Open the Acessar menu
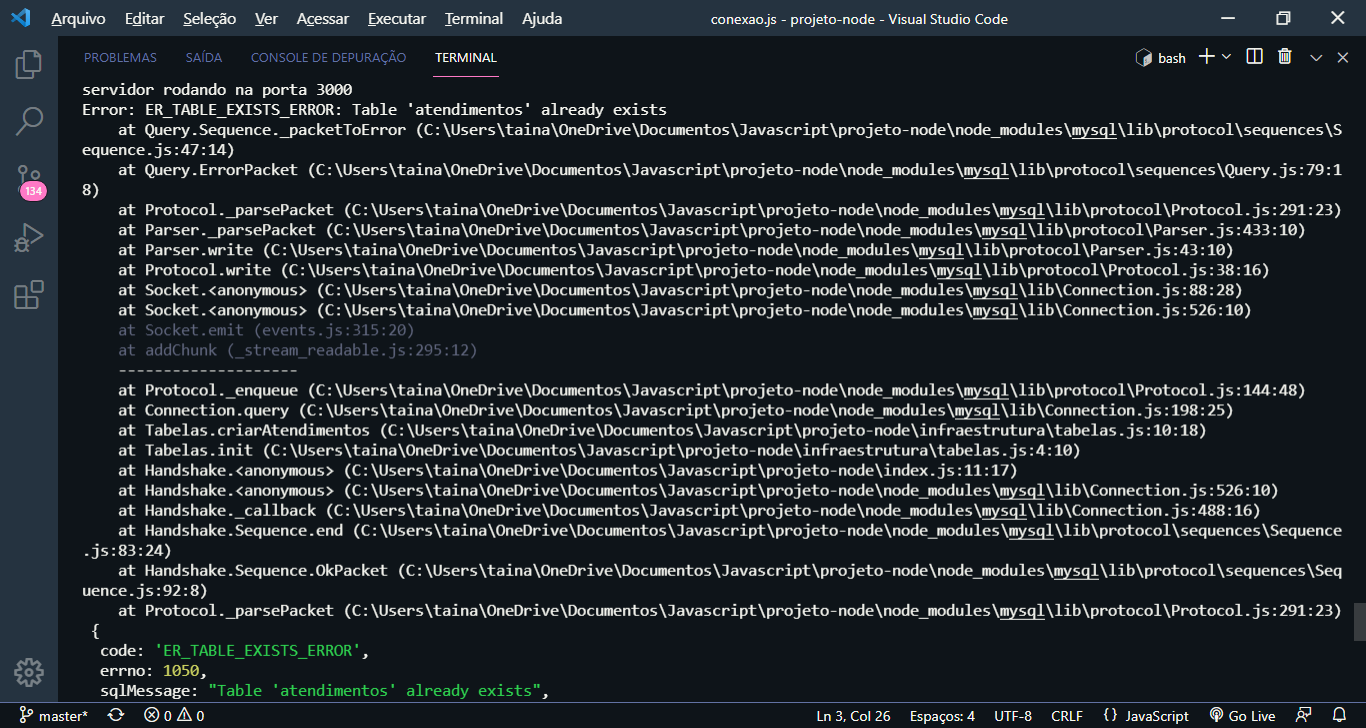This screenshot has width=1366, height=728. tap(323, 18)
